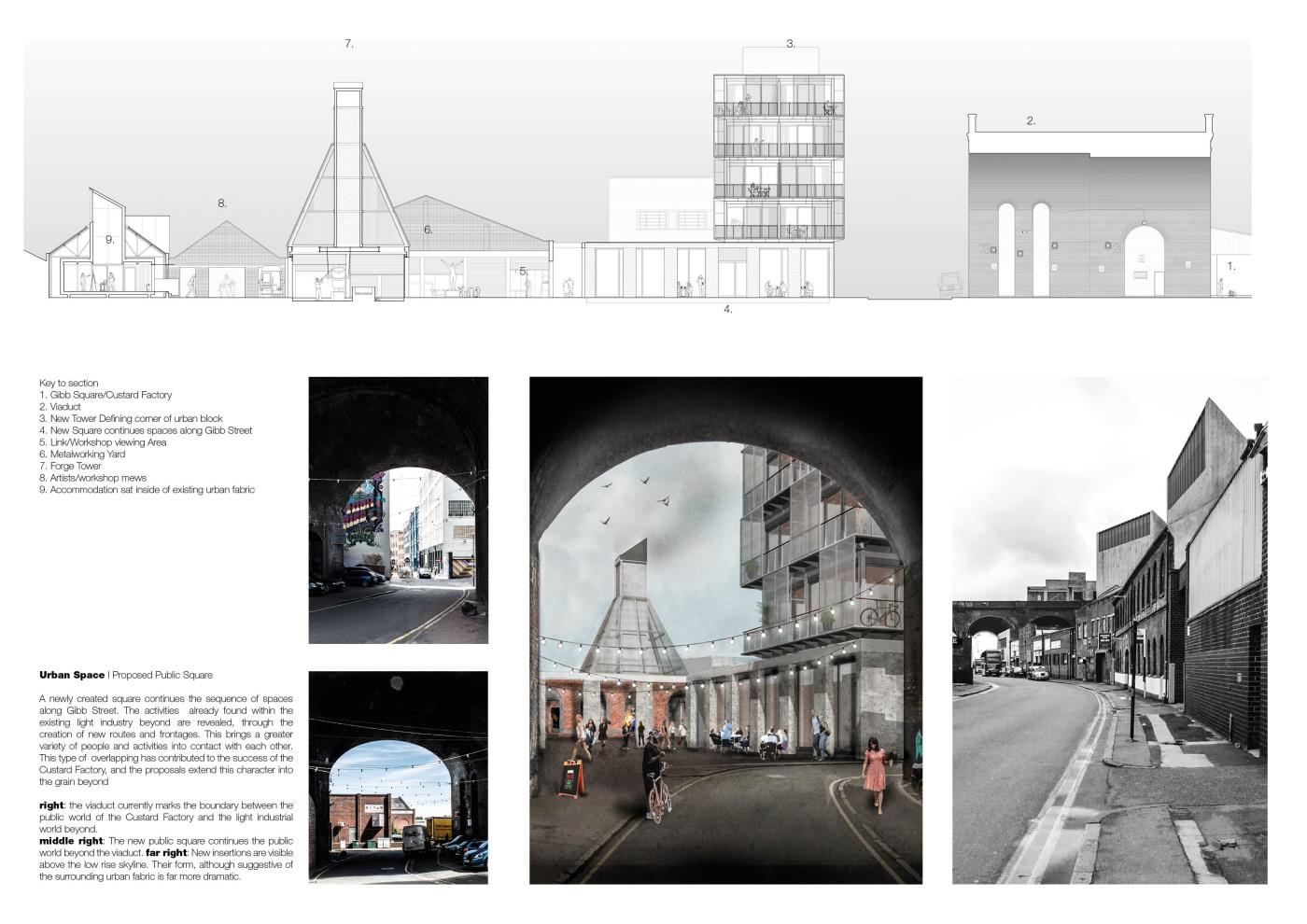Click number 2 label on the viaduct elevation
This screenshot has height=924, width=1307.
[1031, 121]
